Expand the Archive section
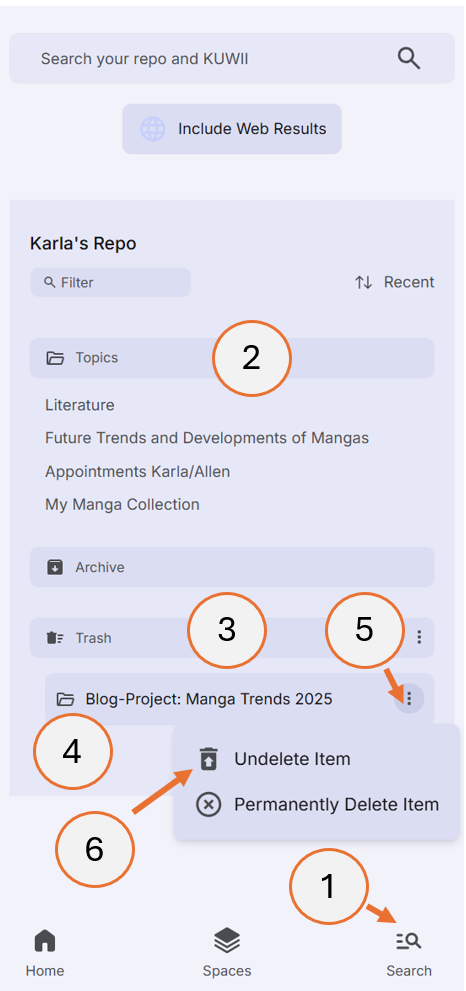The image size is (466, 991). 232,567
